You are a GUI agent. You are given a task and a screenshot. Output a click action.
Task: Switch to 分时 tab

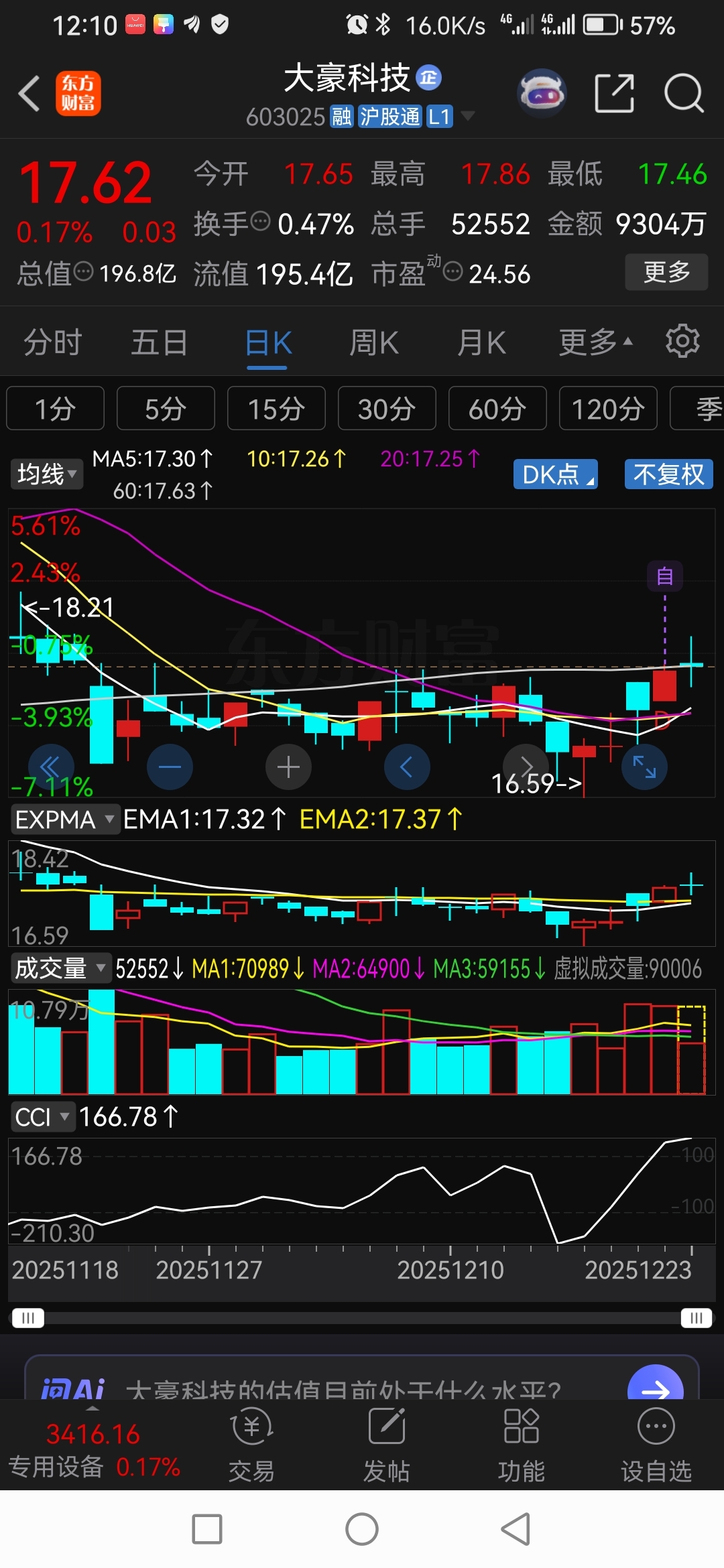[52, 342]
